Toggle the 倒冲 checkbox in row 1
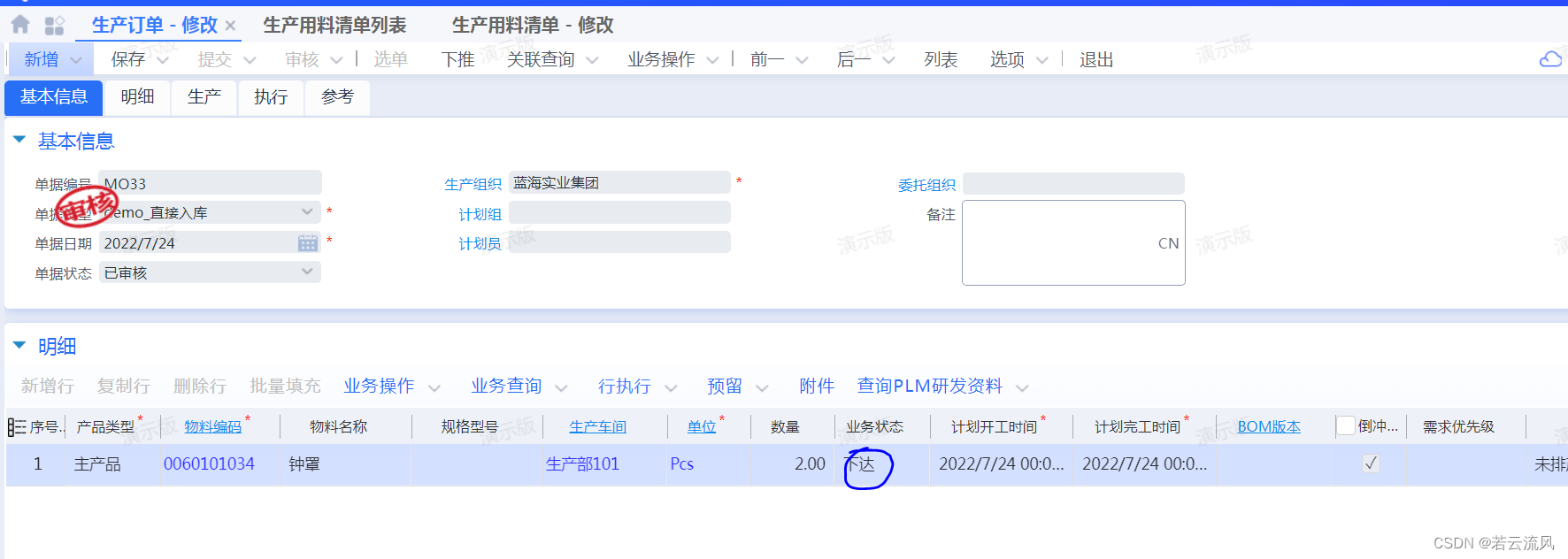The width and height of the screenshot is (1568, 559). click(1371, 463)
